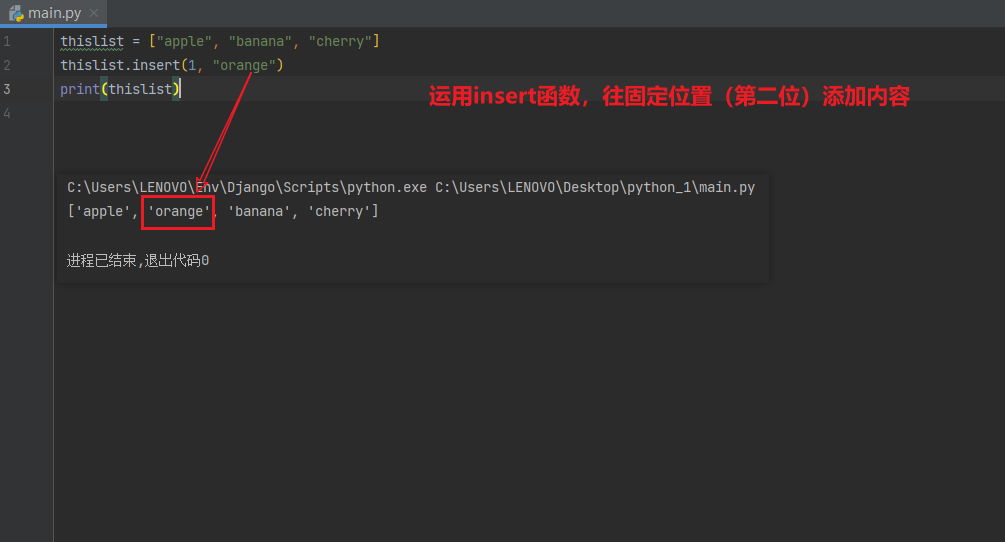Click the main.py path in console output
Viewport: 1005px width, 542px height.
(x=595, y=188)
